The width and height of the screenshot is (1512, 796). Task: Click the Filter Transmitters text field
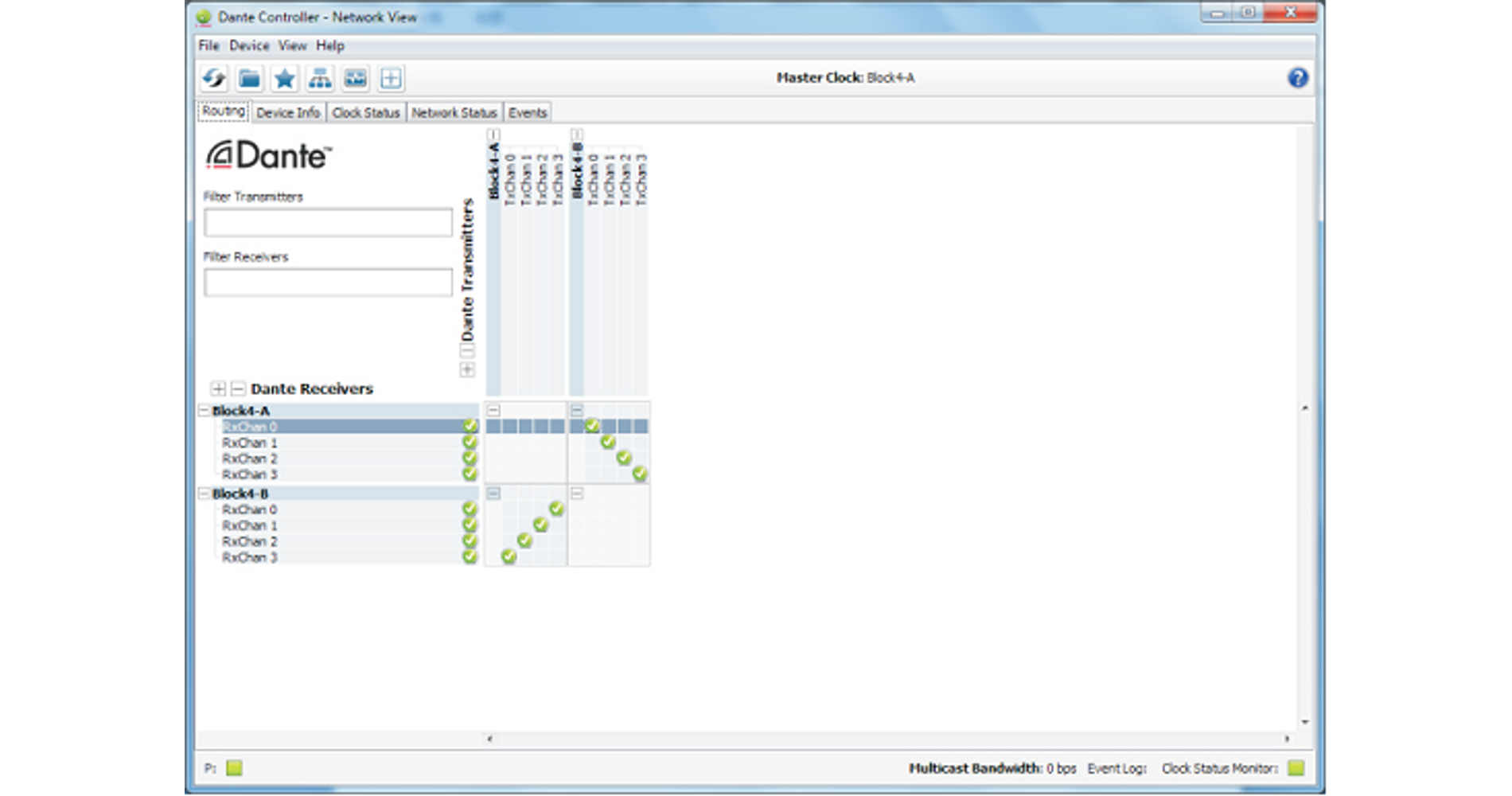[x=328, y=222]
